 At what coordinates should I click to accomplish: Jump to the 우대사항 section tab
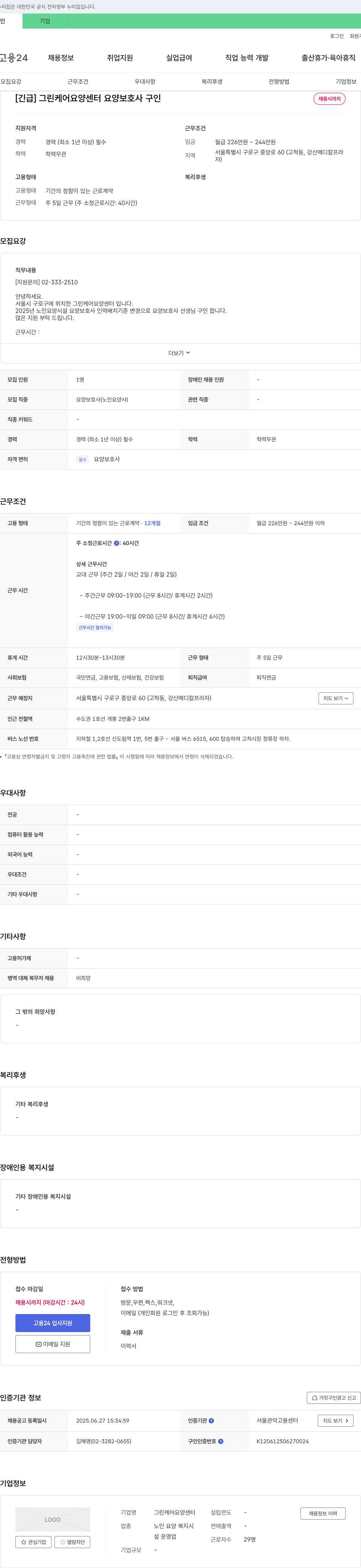click(x=145, y=82)
